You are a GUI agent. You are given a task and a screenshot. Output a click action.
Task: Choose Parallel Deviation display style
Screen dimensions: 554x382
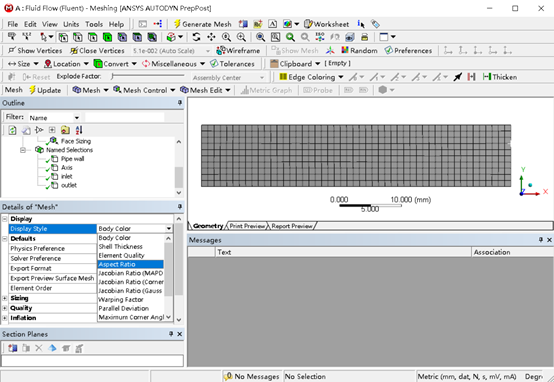[130, 308]
